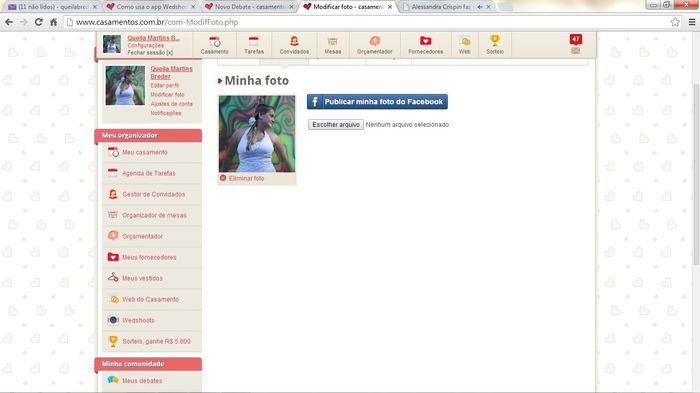Image resolution: width=700 pixels, height=393 pixels.
Task: Click 'Queila Martins Breder' profile name link
Action: tap(171, 72)
